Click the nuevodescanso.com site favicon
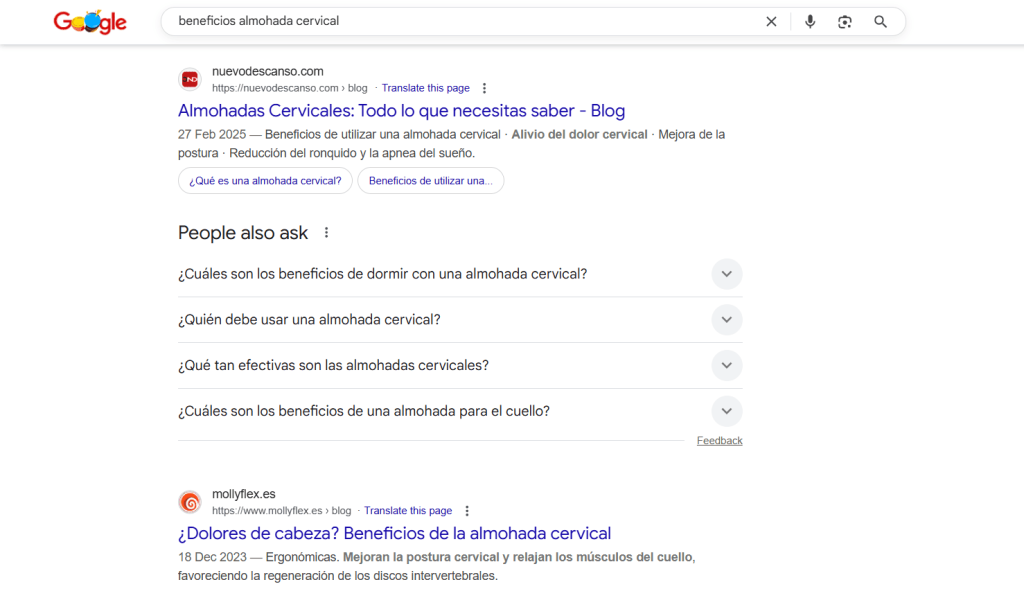The image size is (1024, 598). click(x=190, y=79)
